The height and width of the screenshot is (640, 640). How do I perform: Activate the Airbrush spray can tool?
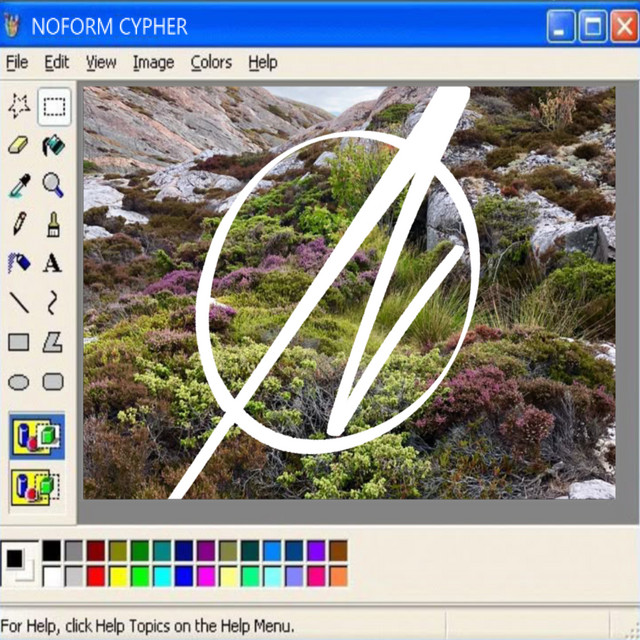click(x=18, y=263)
